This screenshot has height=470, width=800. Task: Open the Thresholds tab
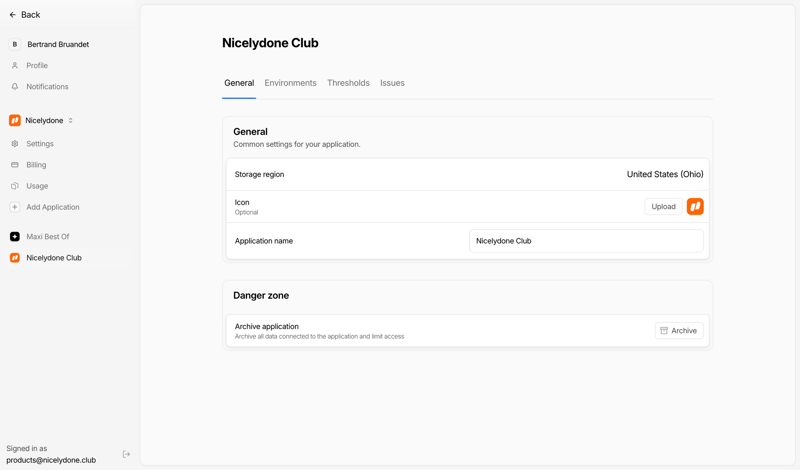coord(348,83)
